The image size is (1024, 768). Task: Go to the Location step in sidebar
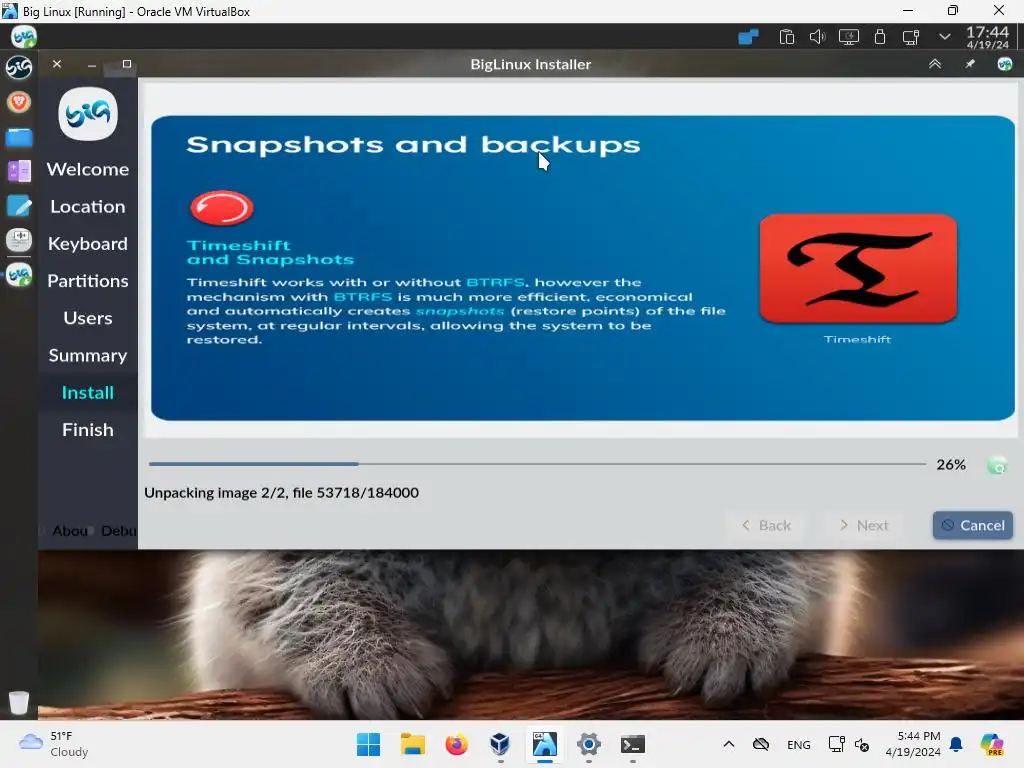point(88,206)
